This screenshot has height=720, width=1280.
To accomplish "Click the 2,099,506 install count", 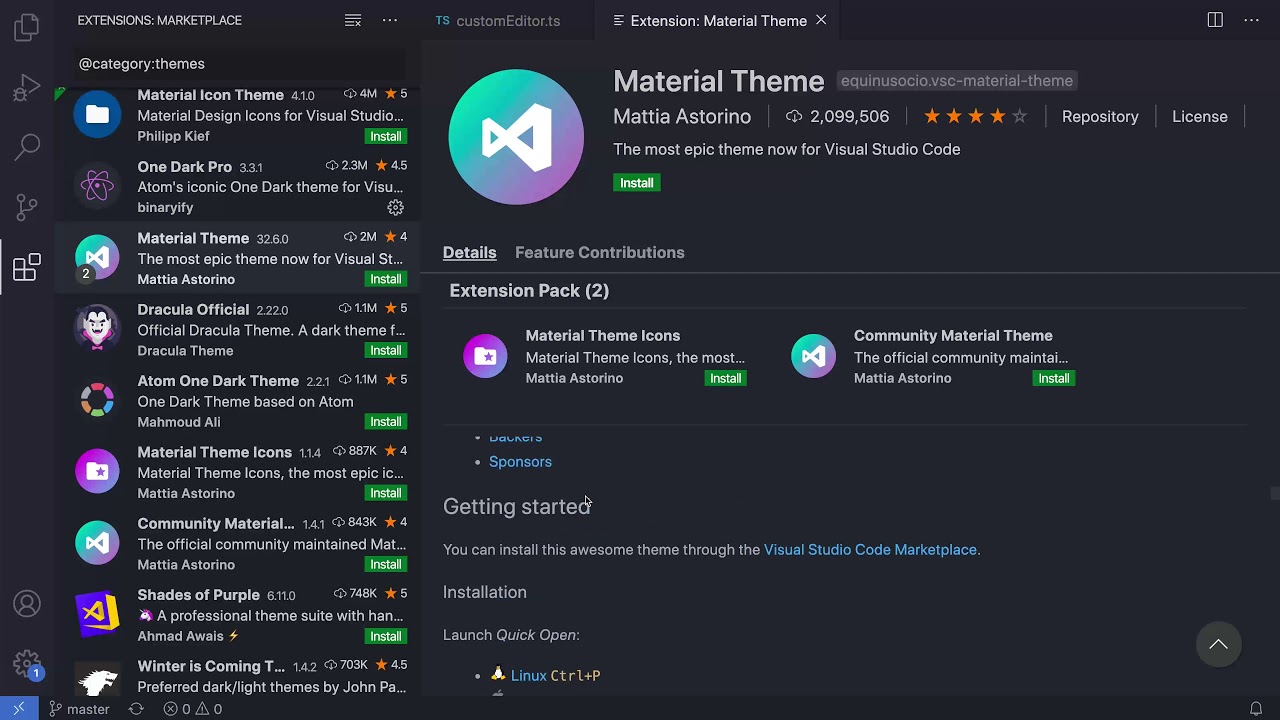I will tap(838, 116).
